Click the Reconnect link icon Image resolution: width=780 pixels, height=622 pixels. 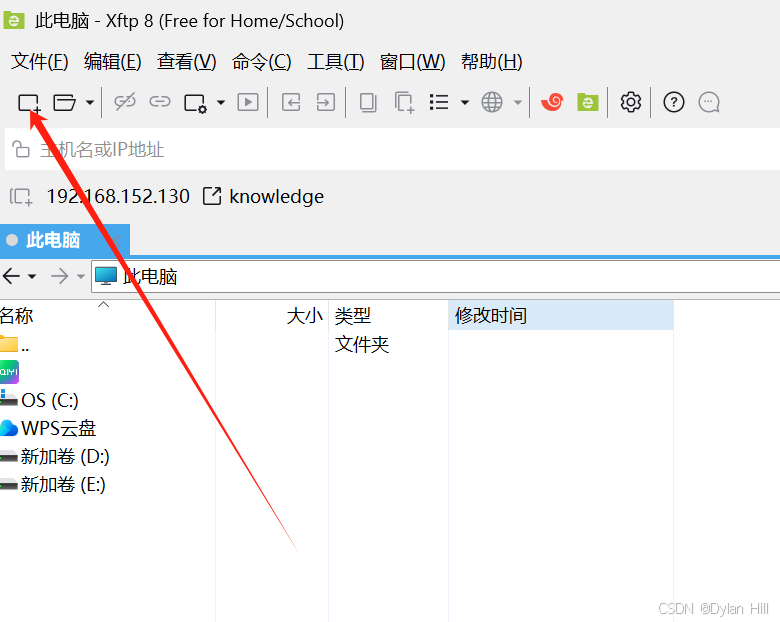click(160, 102)
